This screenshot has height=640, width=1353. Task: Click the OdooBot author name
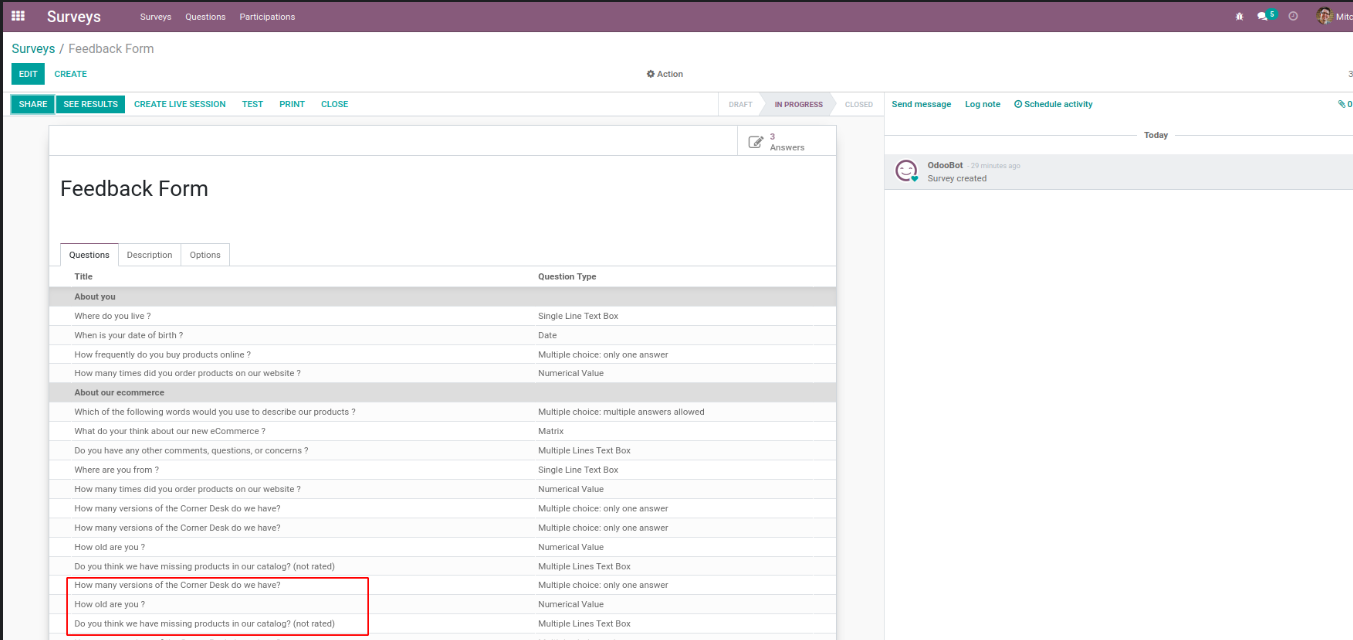(x=944, y=165)
